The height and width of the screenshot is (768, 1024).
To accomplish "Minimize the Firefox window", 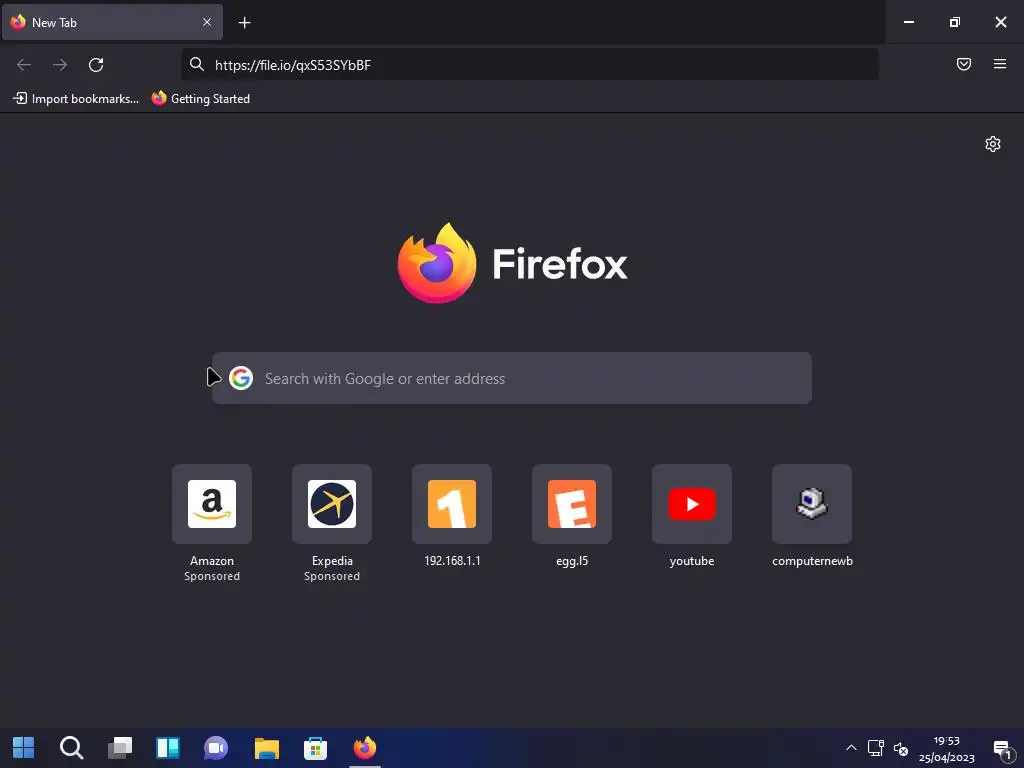I will point(908,22).
